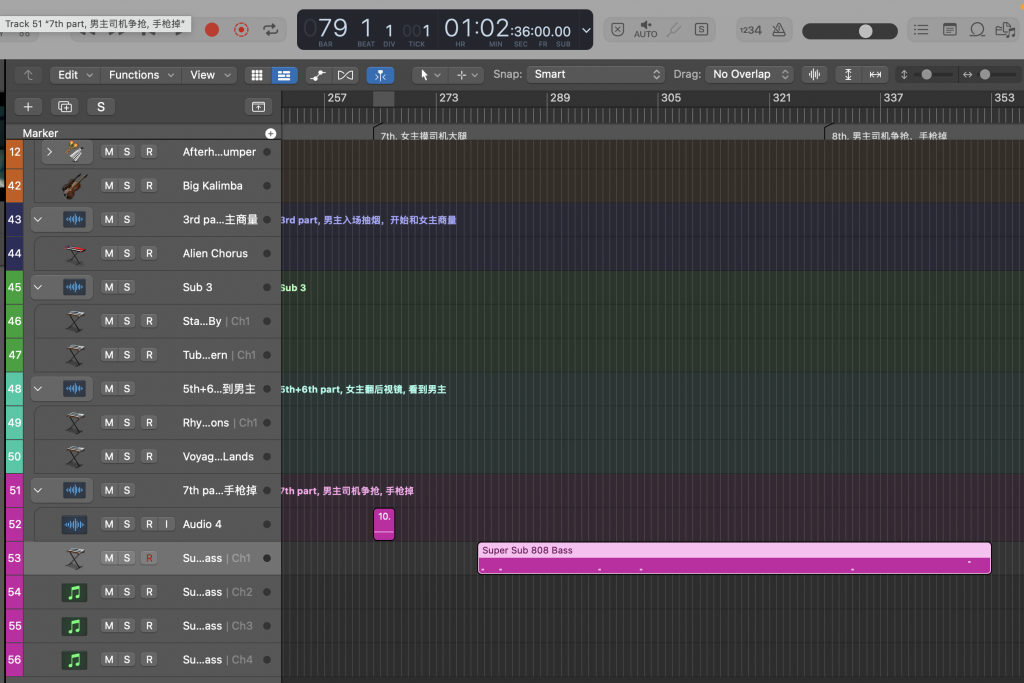The height and width of the screenshot is (683, 1024).
Task: Switch to the tracks list view icon
Action: click(x=284, y=75)
